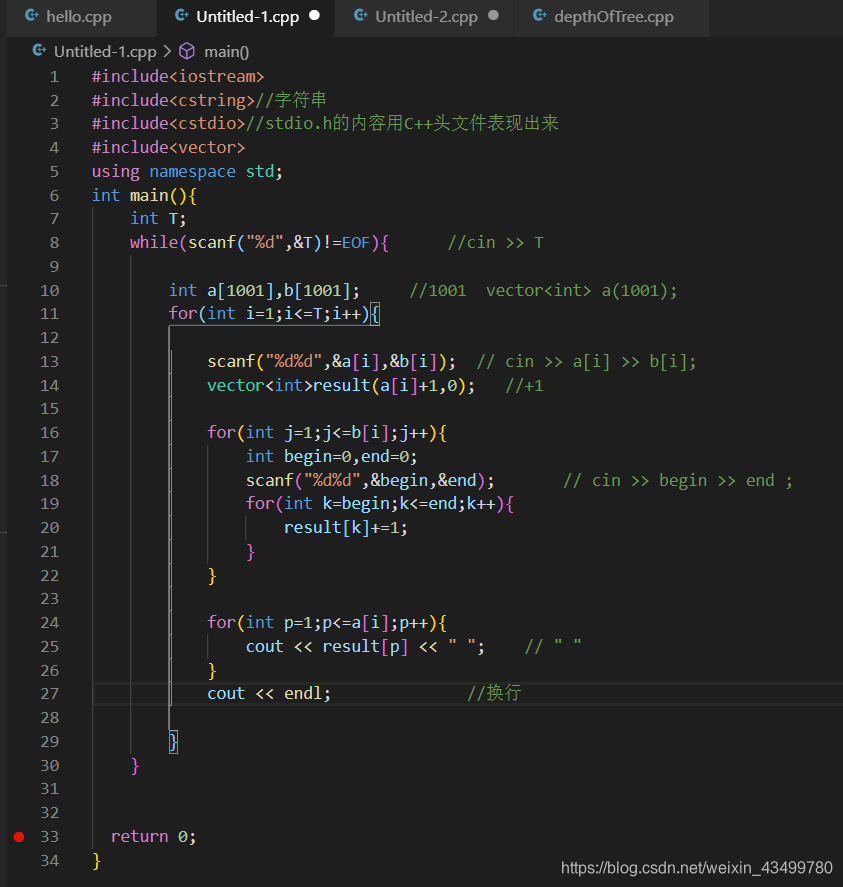The height and width of the screenshot is (887, 843).
Task: Click line number 6 in the gutter
Action: pos(54,196)
